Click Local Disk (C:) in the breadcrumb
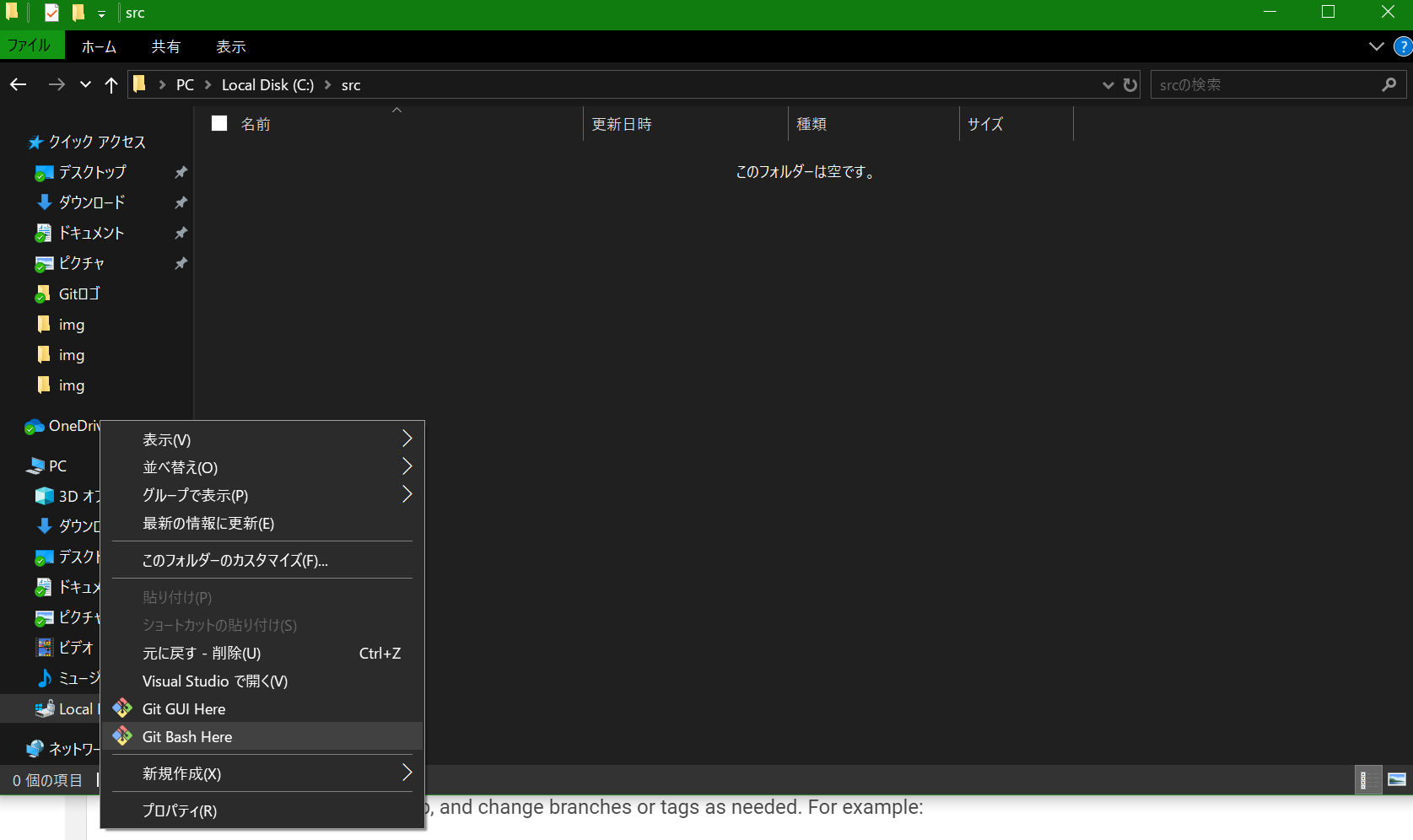The width and height of the screenshot is (1413, 840). tap(267, 84)
